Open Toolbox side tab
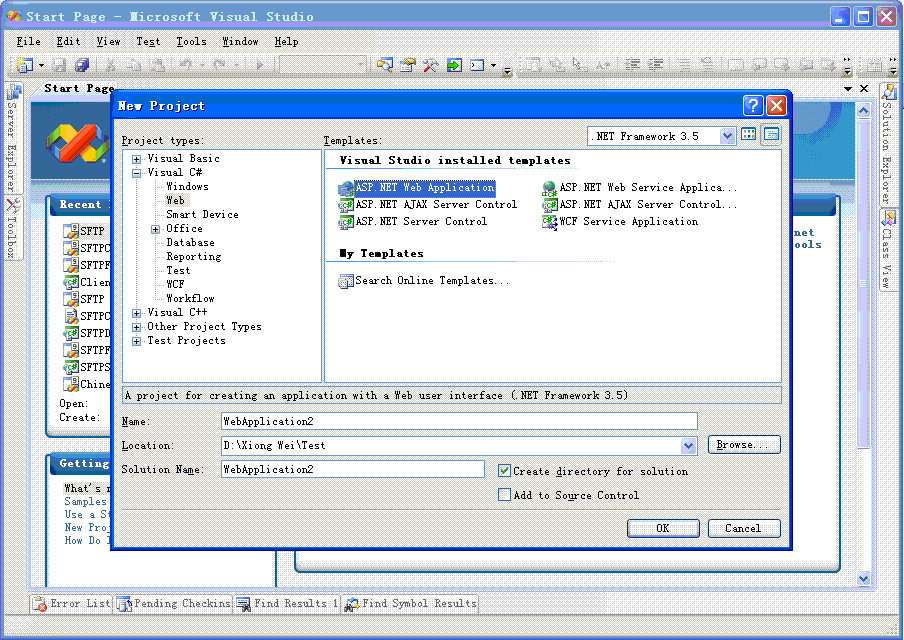The image size is (904, 640). tap(13, 228)
